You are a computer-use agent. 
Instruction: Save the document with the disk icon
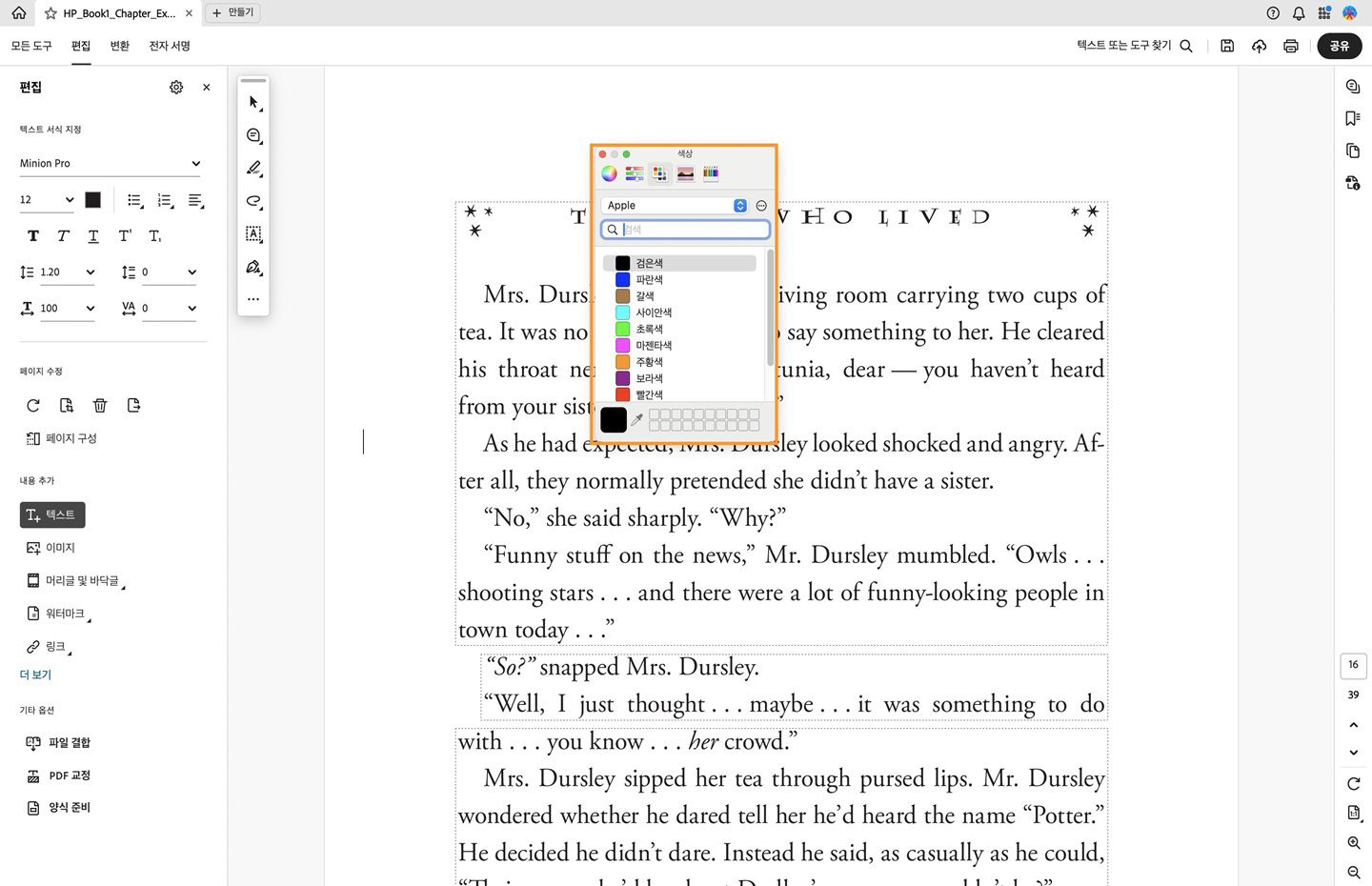point(1227,46)
